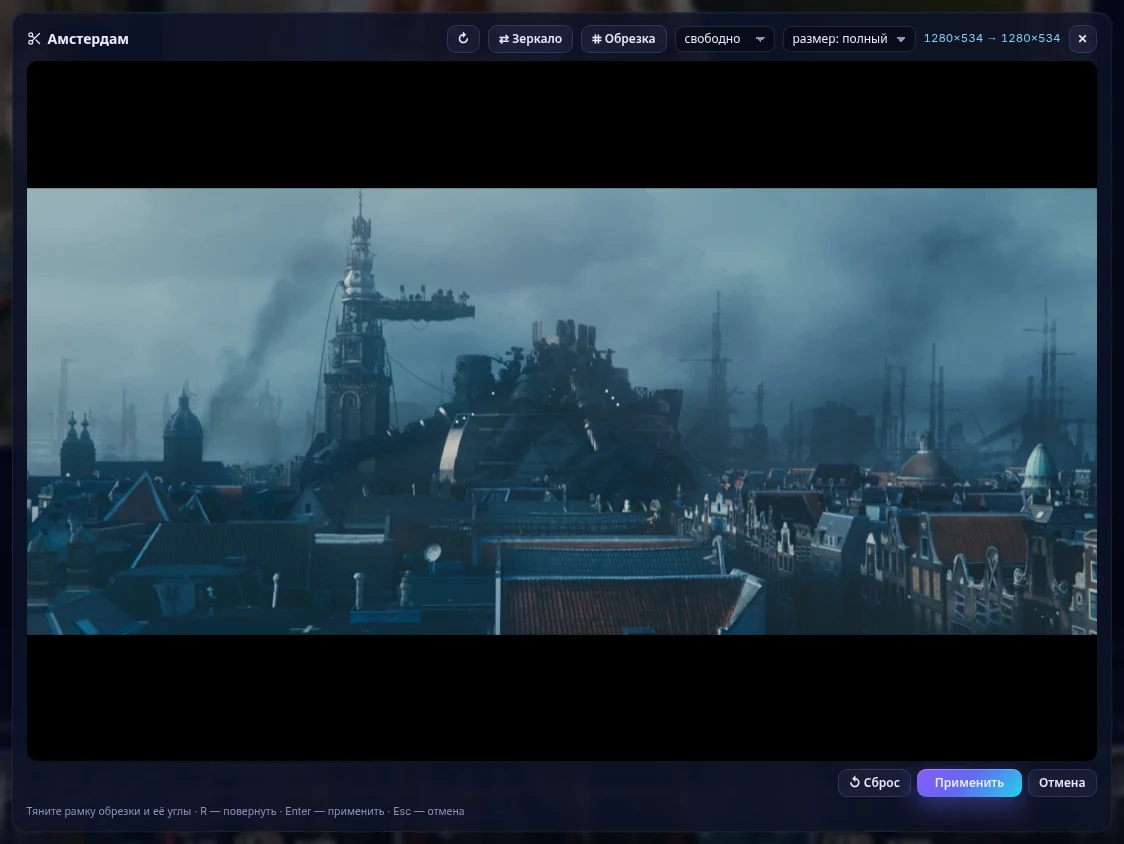Click the Применить apply button

point(969,782)
